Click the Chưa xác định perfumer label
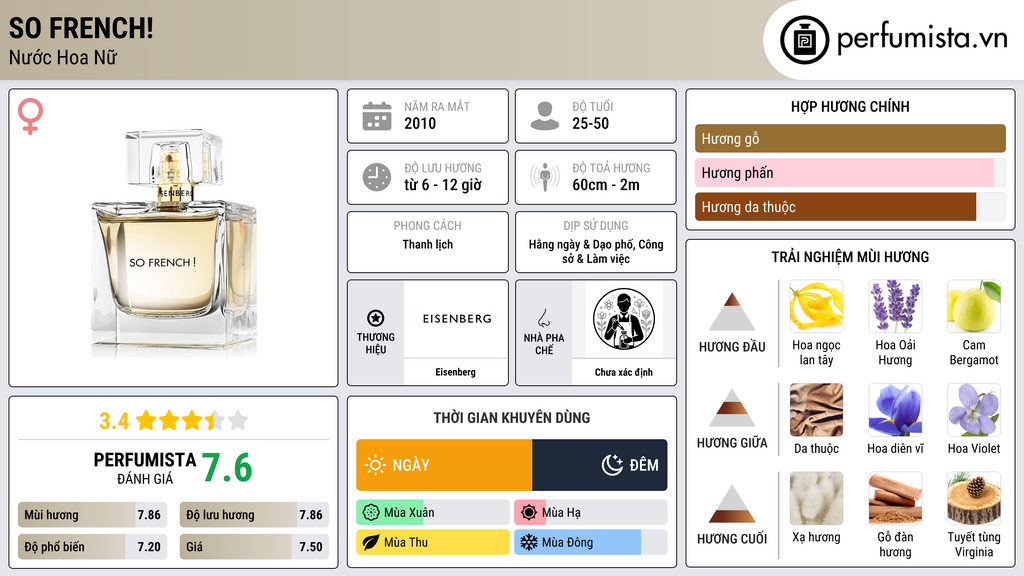The image size is (1024, 576). pyautogui.click(x=624, y=372)
